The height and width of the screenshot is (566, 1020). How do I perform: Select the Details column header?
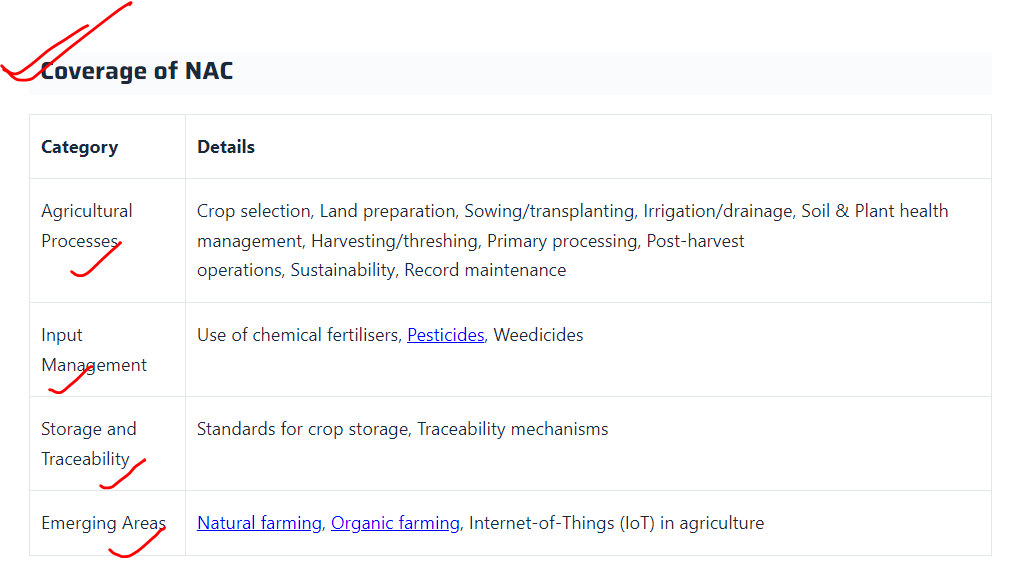pyautogui.click(x=226, y=147)
